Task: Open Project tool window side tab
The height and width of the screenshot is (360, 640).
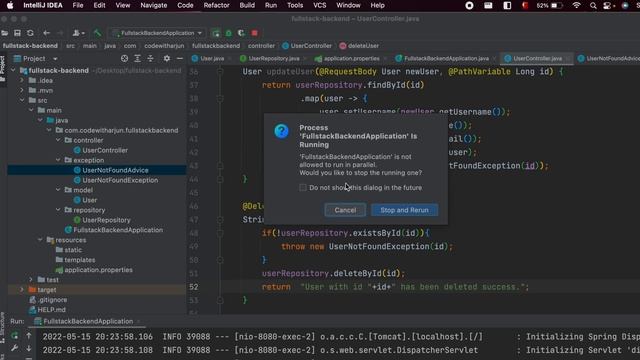Action: (3, 69)
